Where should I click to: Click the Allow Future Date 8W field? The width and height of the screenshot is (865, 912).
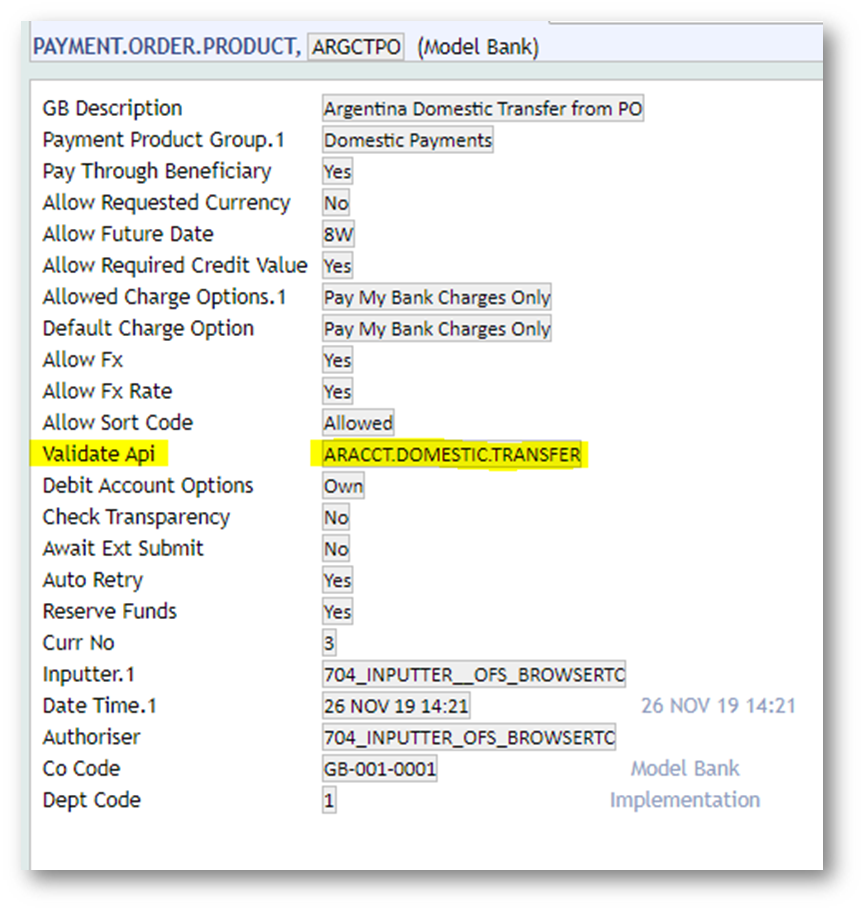click(x=338, y=234)
